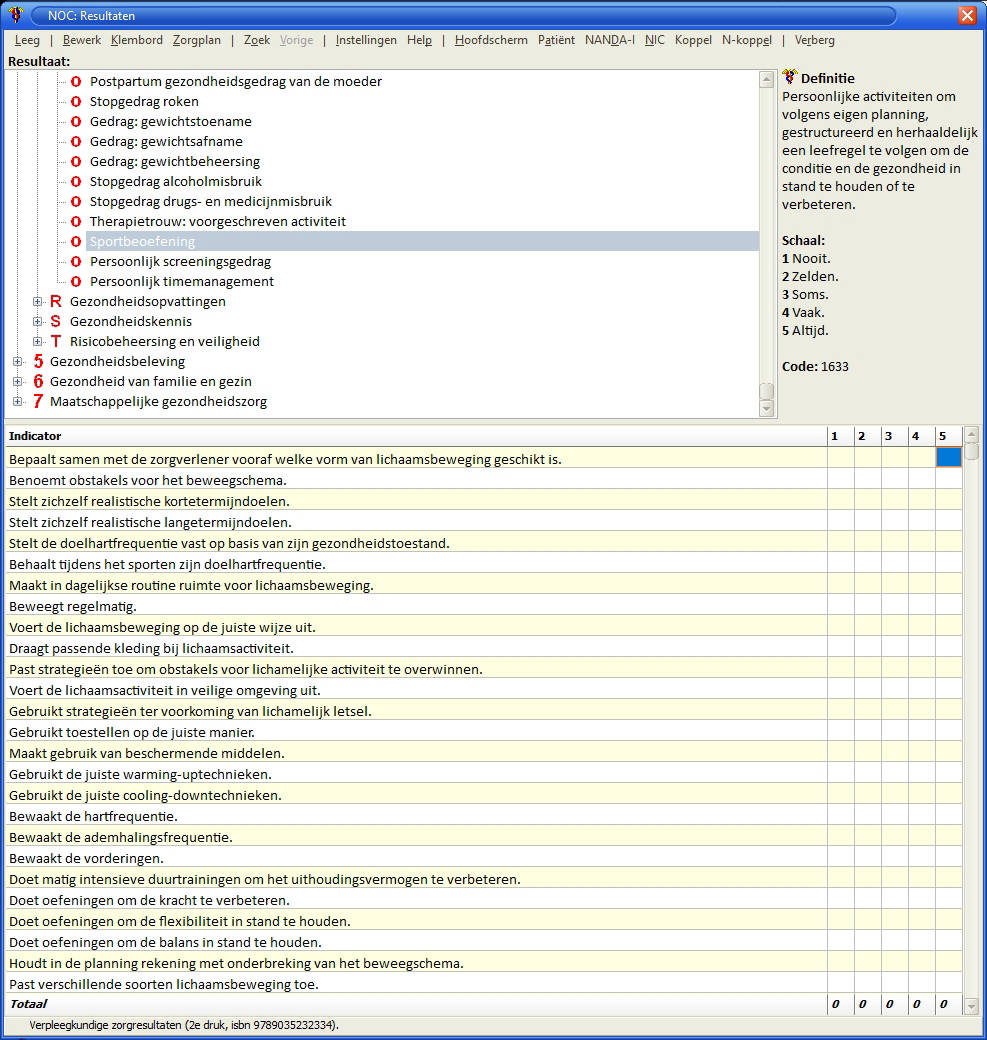Open the Instellingen menu
Viewport: 987px width, 1040px height.
click(365, 40)
